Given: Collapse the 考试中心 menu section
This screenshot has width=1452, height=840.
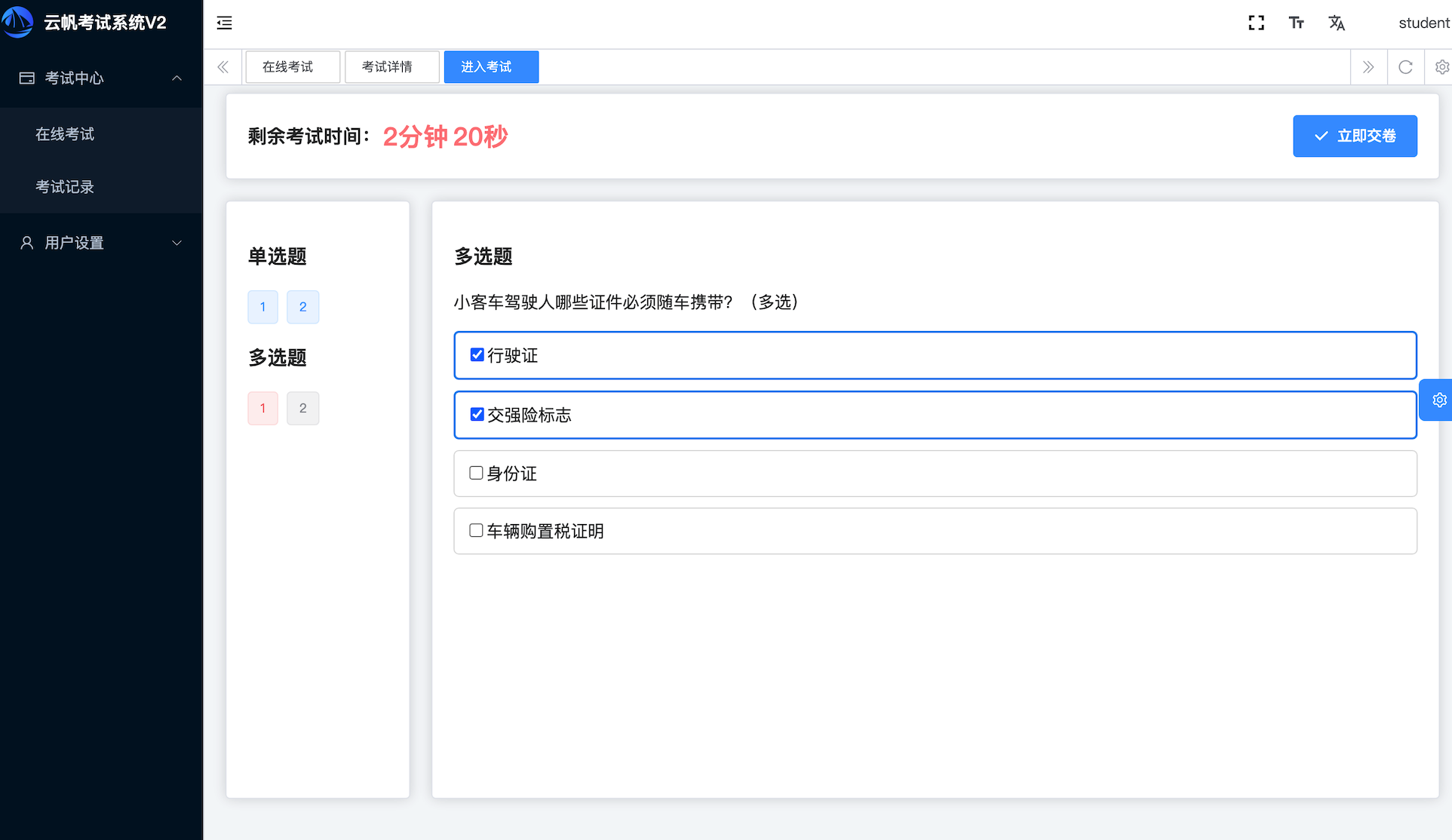Looking at the screenshot, I should tap(177, 78).
